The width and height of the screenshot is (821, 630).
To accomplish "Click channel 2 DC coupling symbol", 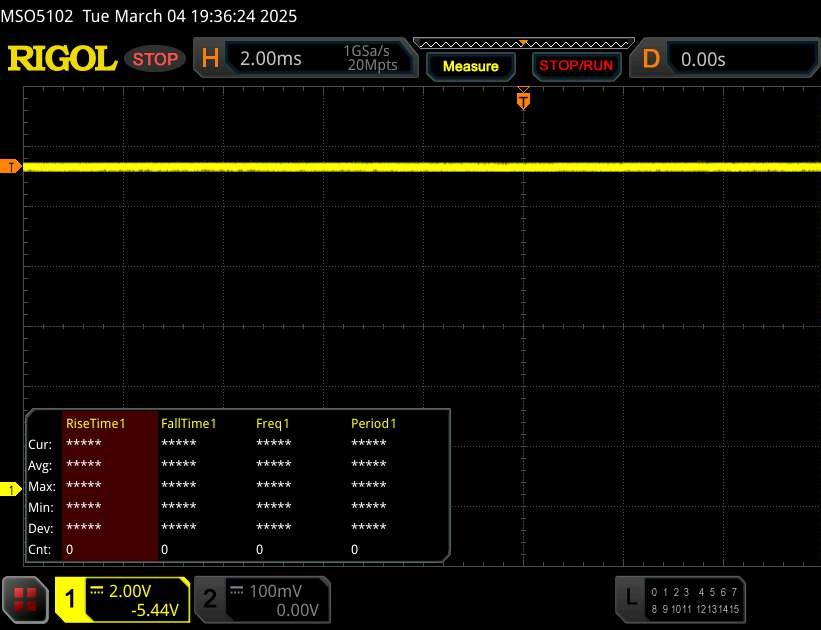I will 237,590.
